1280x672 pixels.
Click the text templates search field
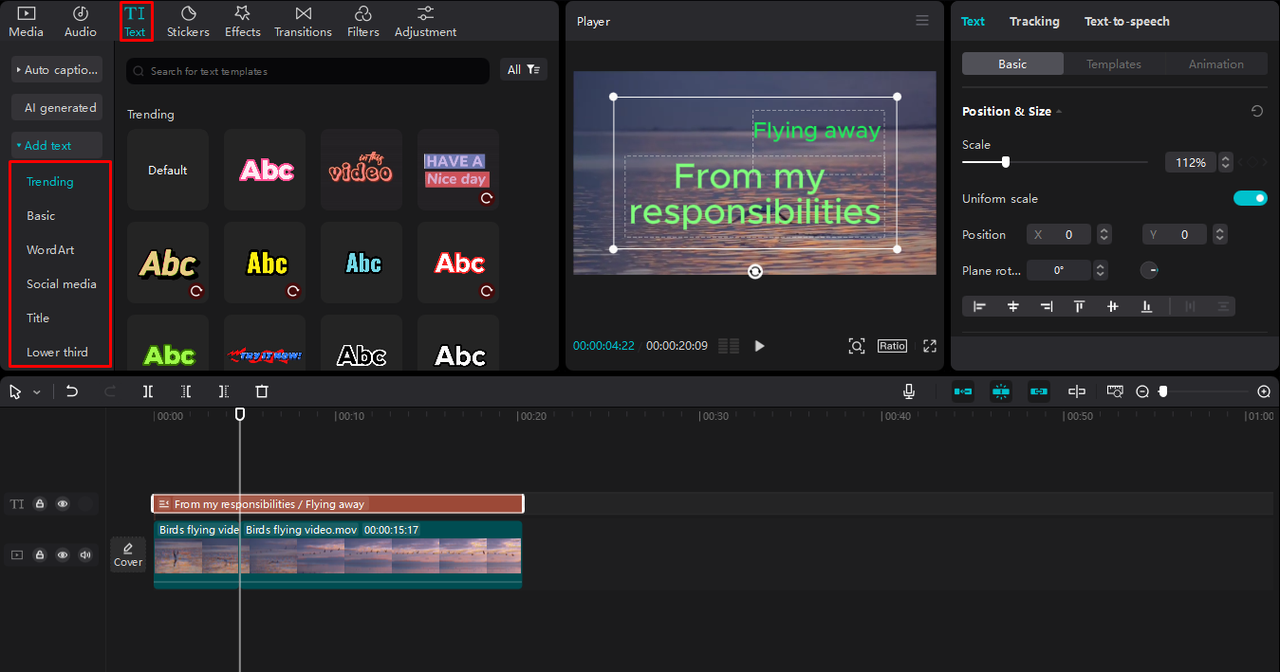point(308,71)
